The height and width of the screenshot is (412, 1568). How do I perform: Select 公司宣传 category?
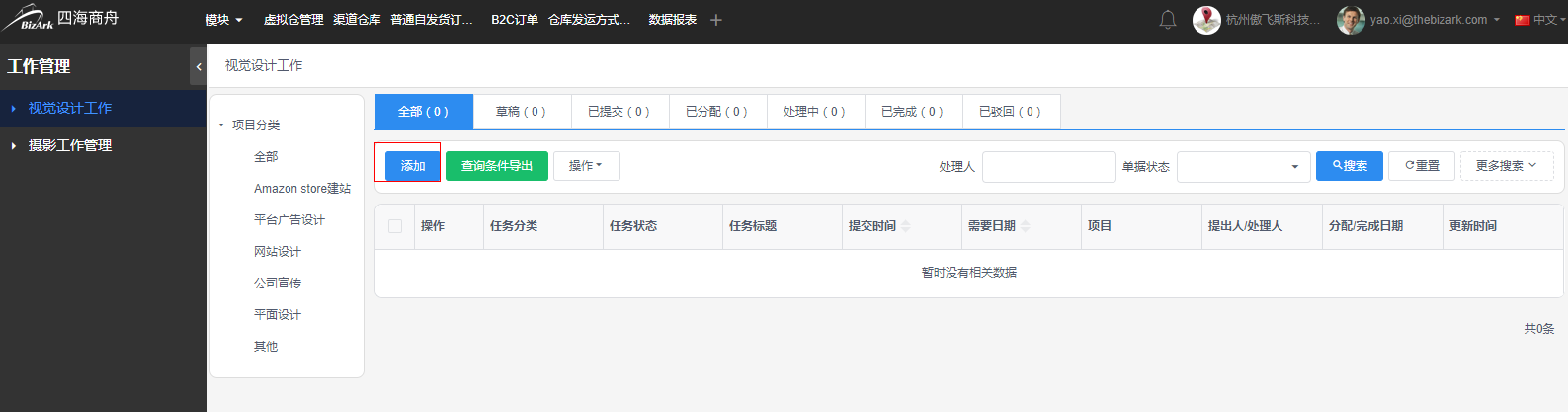[x=278, y=284]
